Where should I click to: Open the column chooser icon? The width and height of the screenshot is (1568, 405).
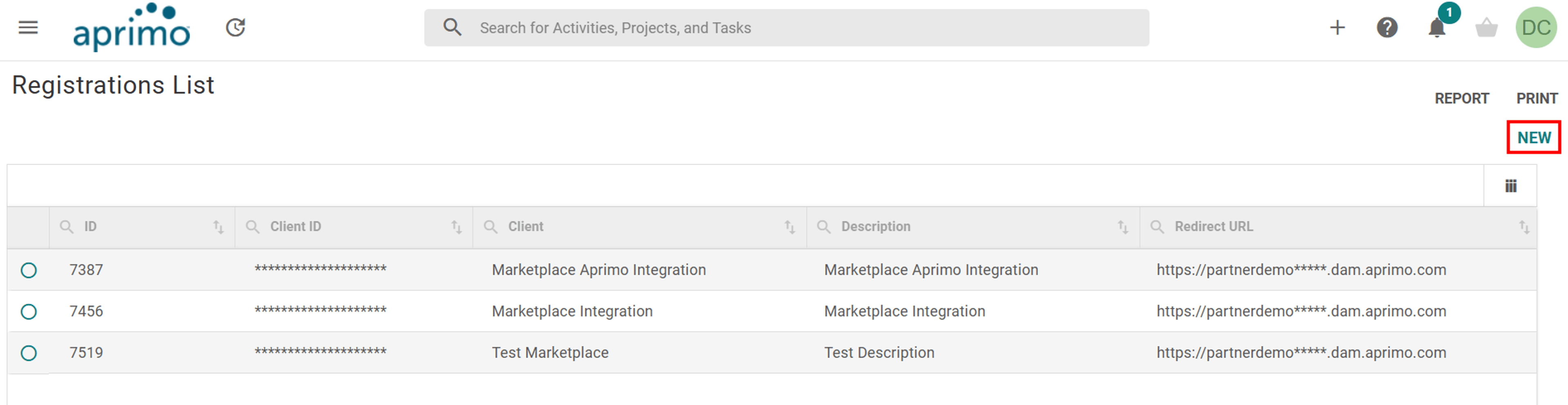tap(1510, 186)
